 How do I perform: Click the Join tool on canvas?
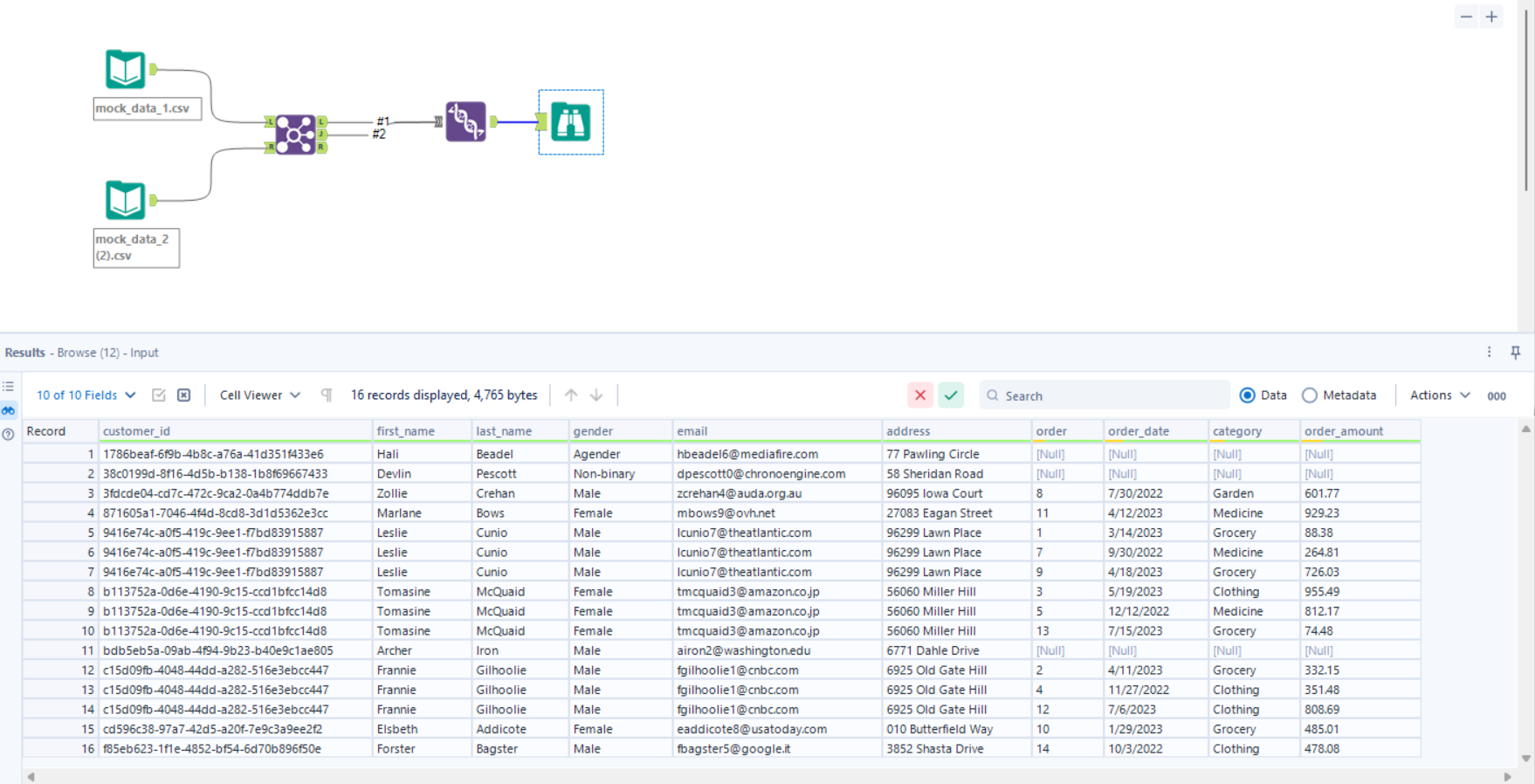point(295,134)
